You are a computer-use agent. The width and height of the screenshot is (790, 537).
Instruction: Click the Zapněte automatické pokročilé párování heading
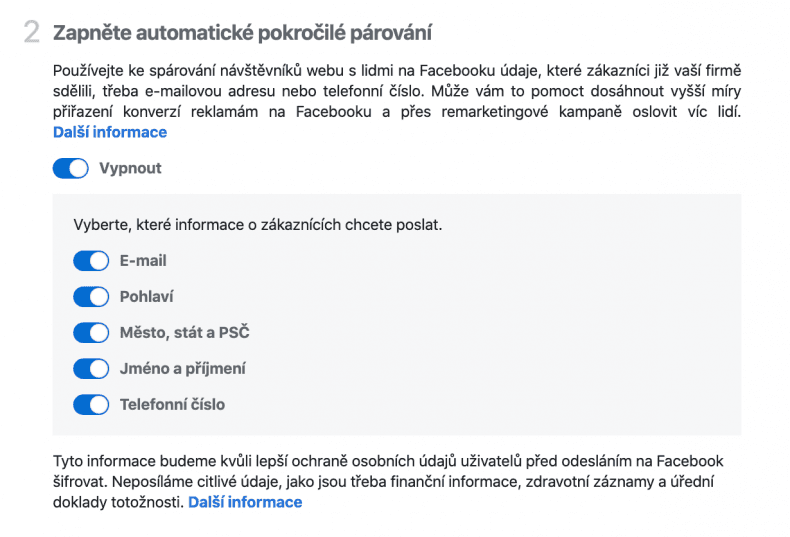coord(242,33)
